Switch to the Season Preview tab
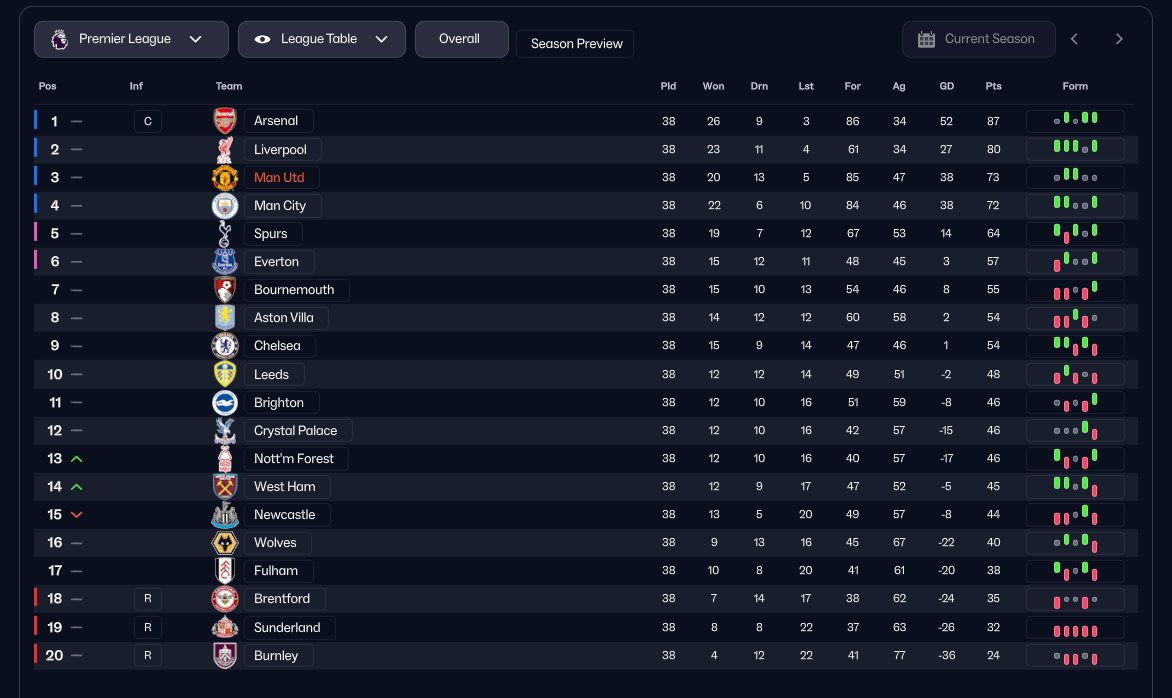Image resolution: width=1172 pixels, height=698 pixels. pyautogui.click(x=575, y=44)
